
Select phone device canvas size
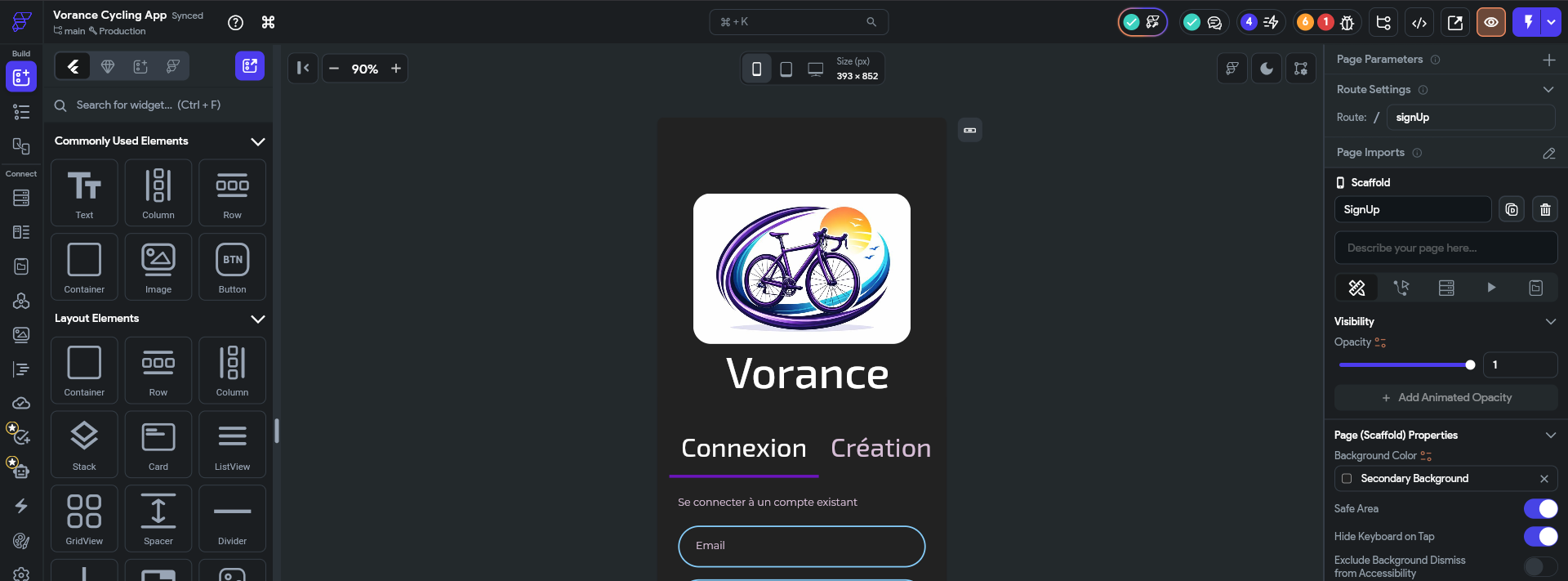[757, 69]
